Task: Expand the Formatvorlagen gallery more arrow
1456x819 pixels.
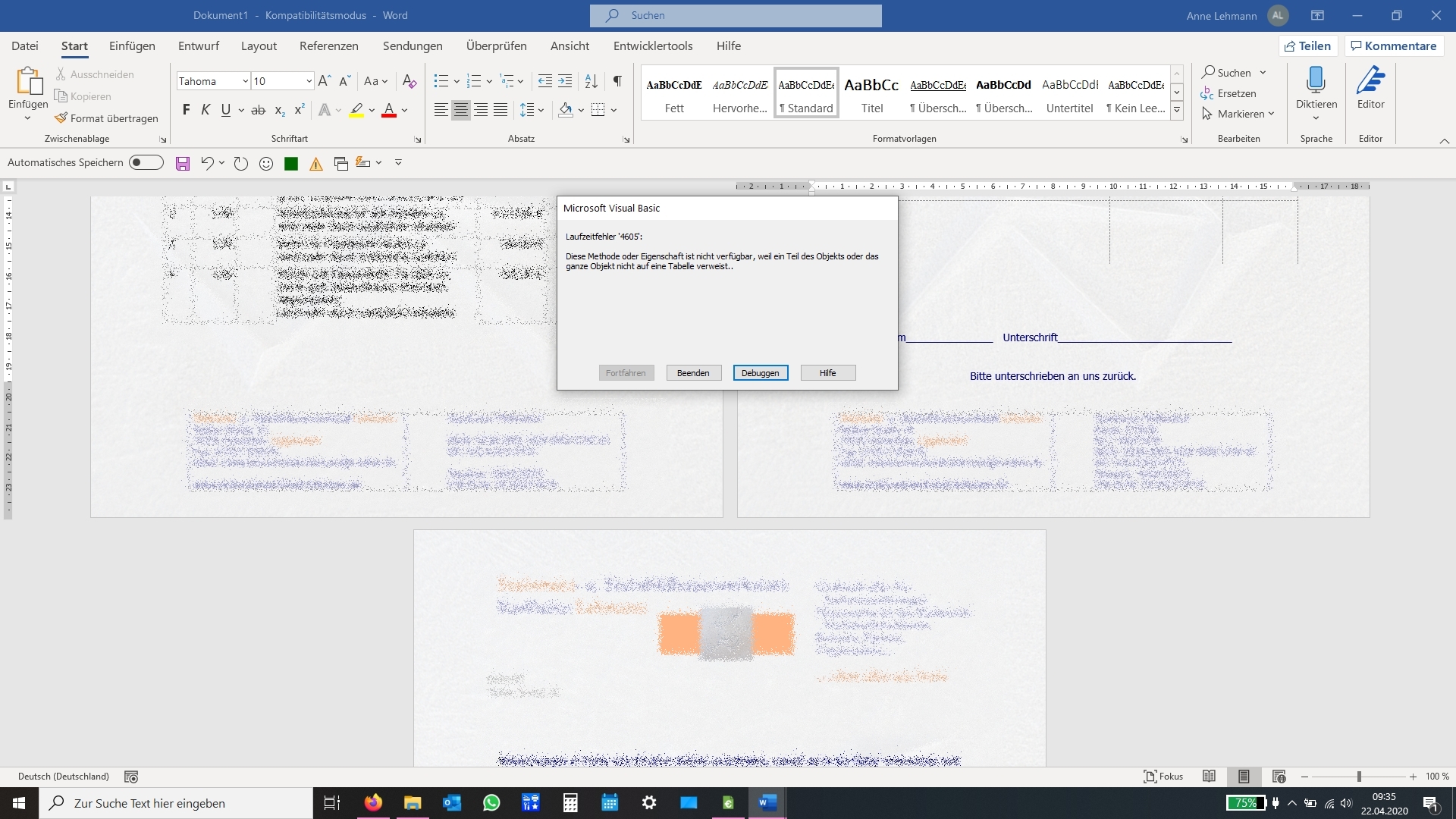Action: pyautogui.click(x=1177, y=111)
